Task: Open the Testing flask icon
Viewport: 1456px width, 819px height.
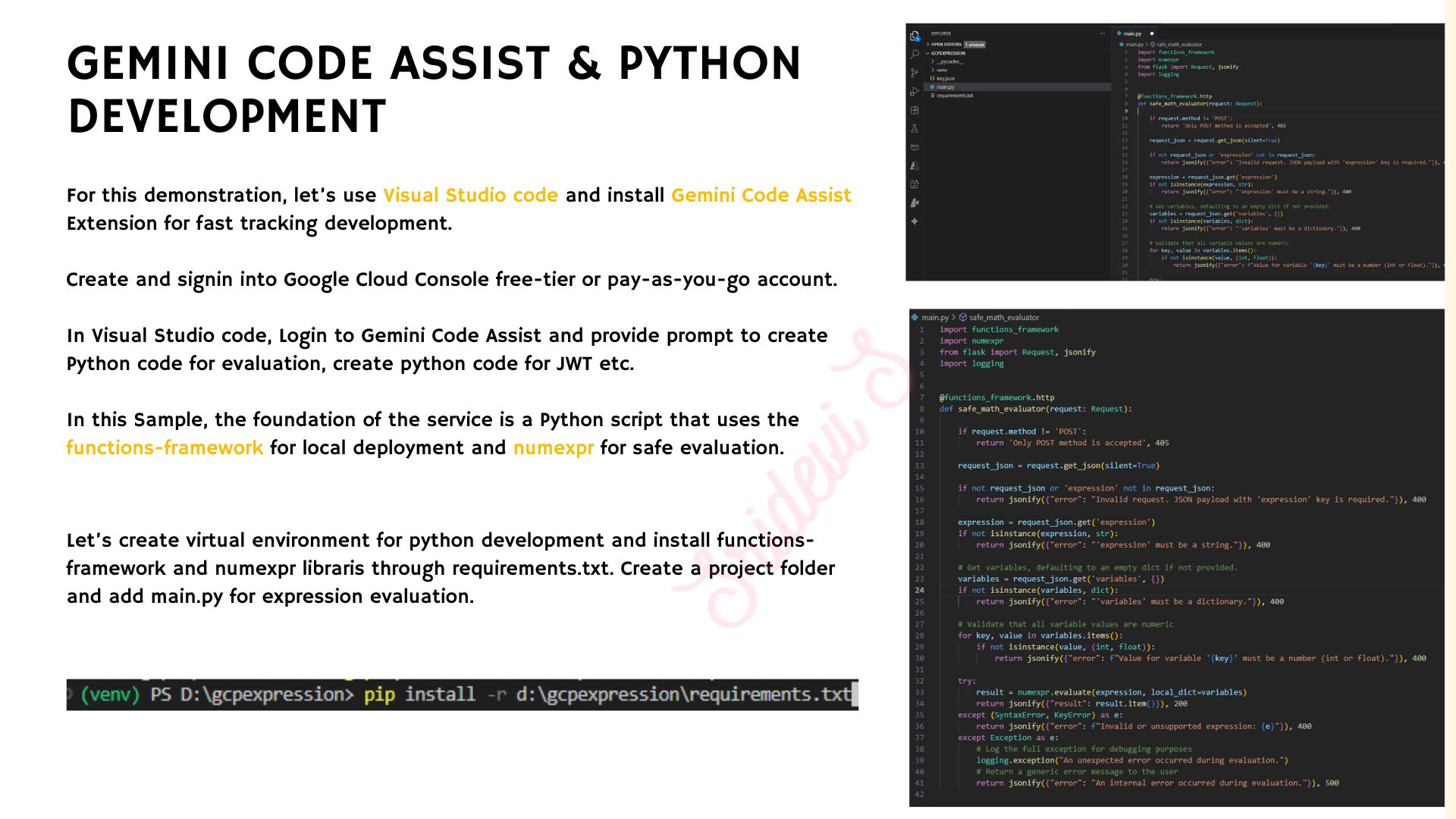Action: [x=915, y=129]
